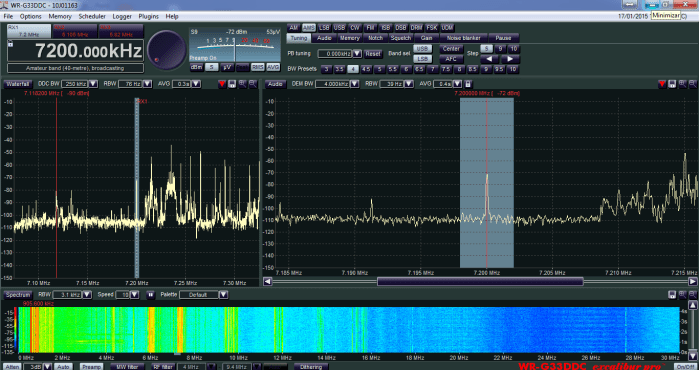Select the 6.5 BW preset
The image size is (699, 370).
point(419,69)
